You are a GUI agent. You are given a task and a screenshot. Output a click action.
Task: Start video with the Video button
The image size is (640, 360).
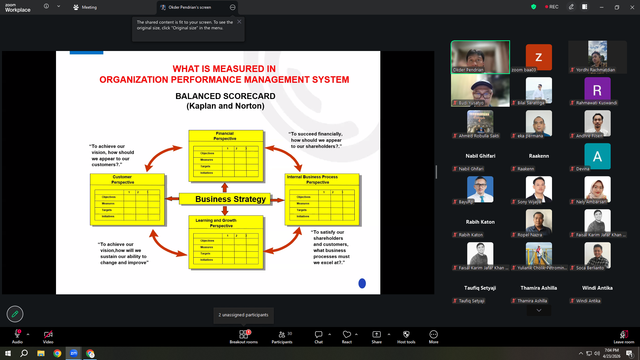48,337
